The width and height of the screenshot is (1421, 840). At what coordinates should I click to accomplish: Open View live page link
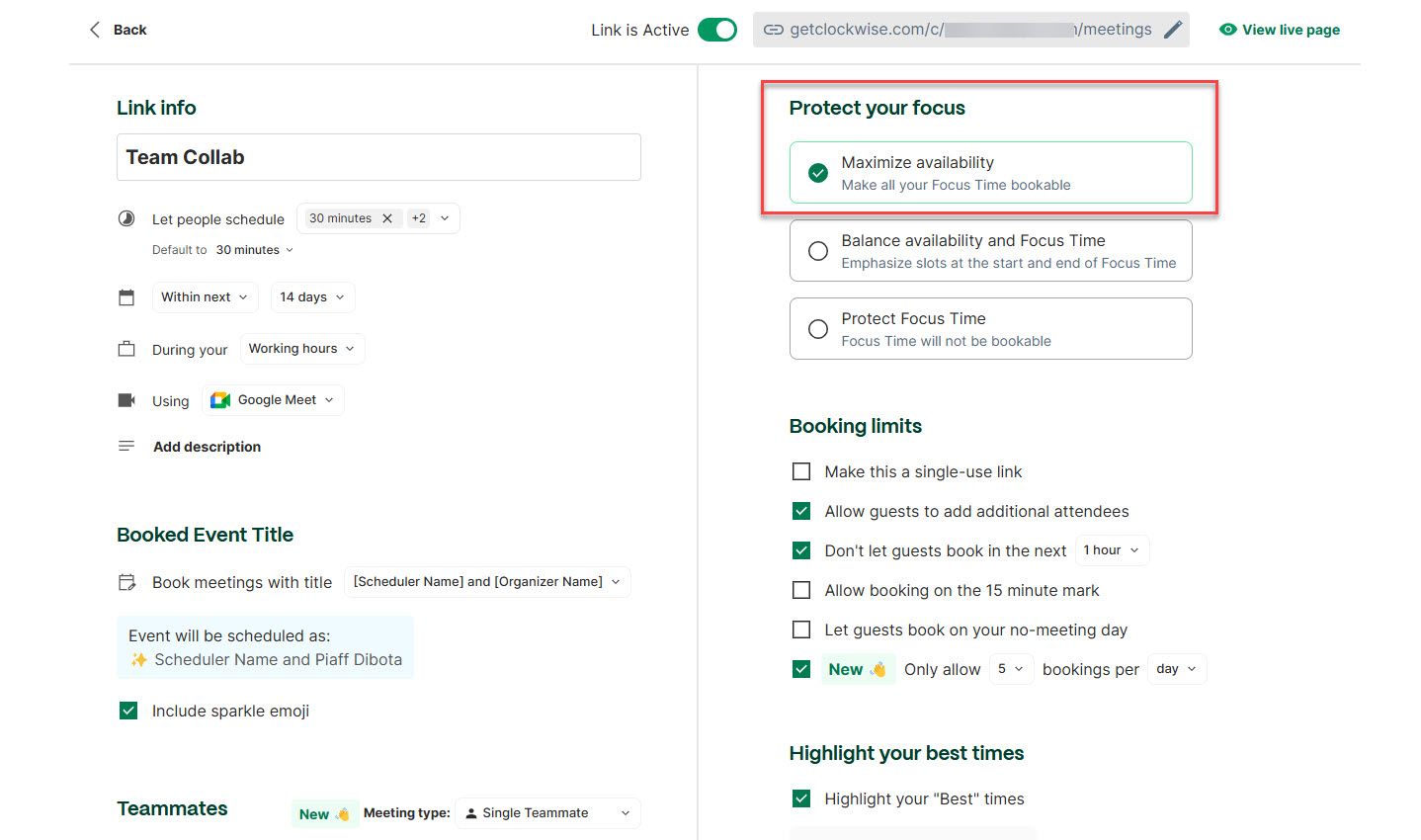[x=1291, y=30]
